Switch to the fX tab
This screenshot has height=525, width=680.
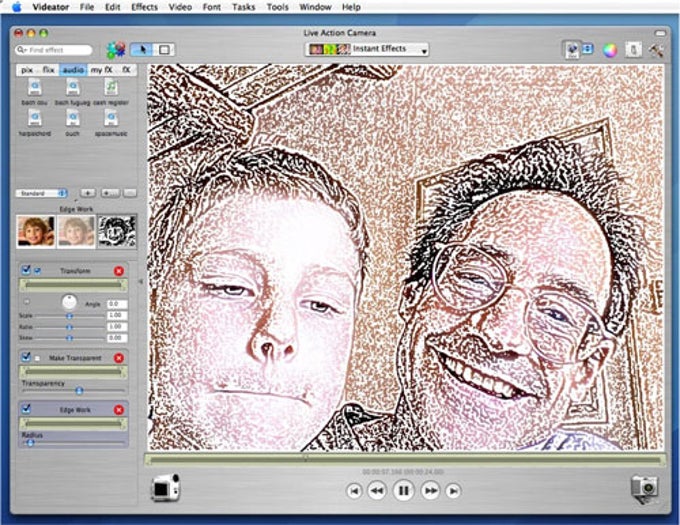pyautogui.click(x=126, y=70)
